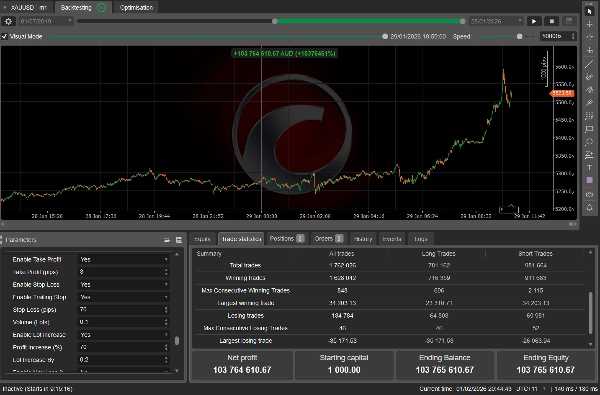Image resolution: width=600 pixels, height=395 pixels.
Task: Click the backtest date range slider left handle
Action: pyautogui.click(x=274, y=21)
